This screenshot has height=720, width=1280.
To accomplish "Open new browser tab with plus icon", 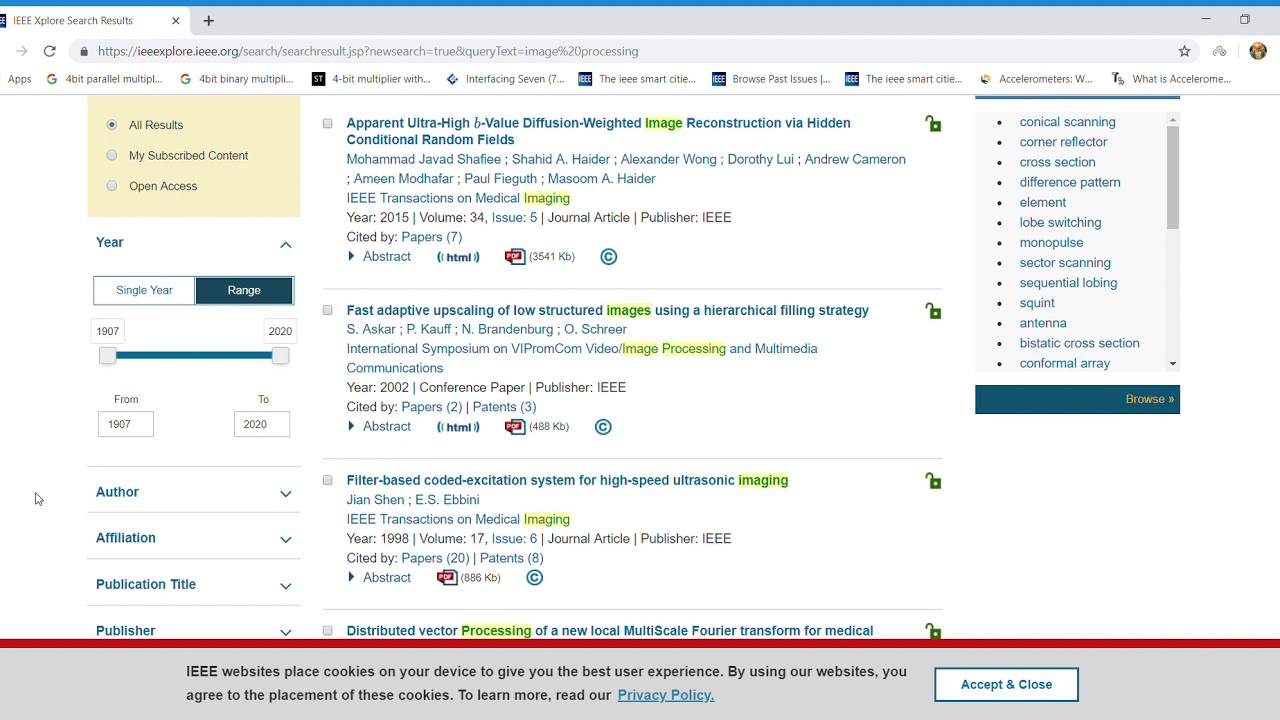I will coord(208,20).
